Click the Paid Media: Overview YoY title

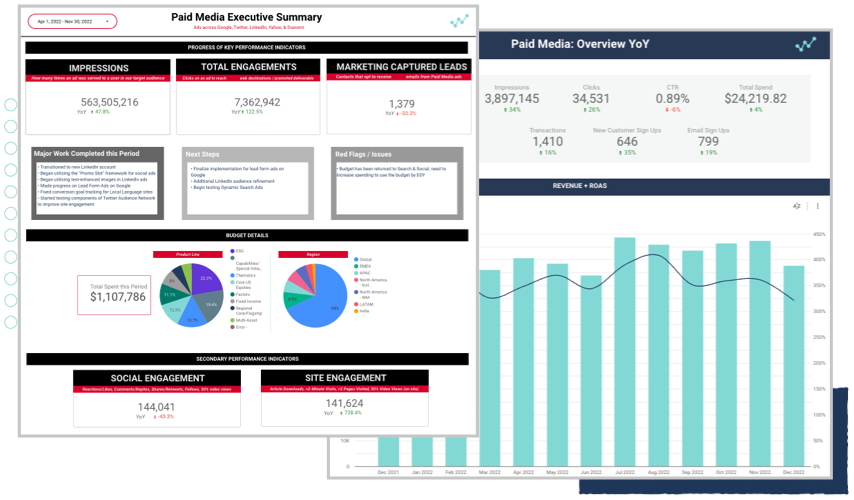580,44
